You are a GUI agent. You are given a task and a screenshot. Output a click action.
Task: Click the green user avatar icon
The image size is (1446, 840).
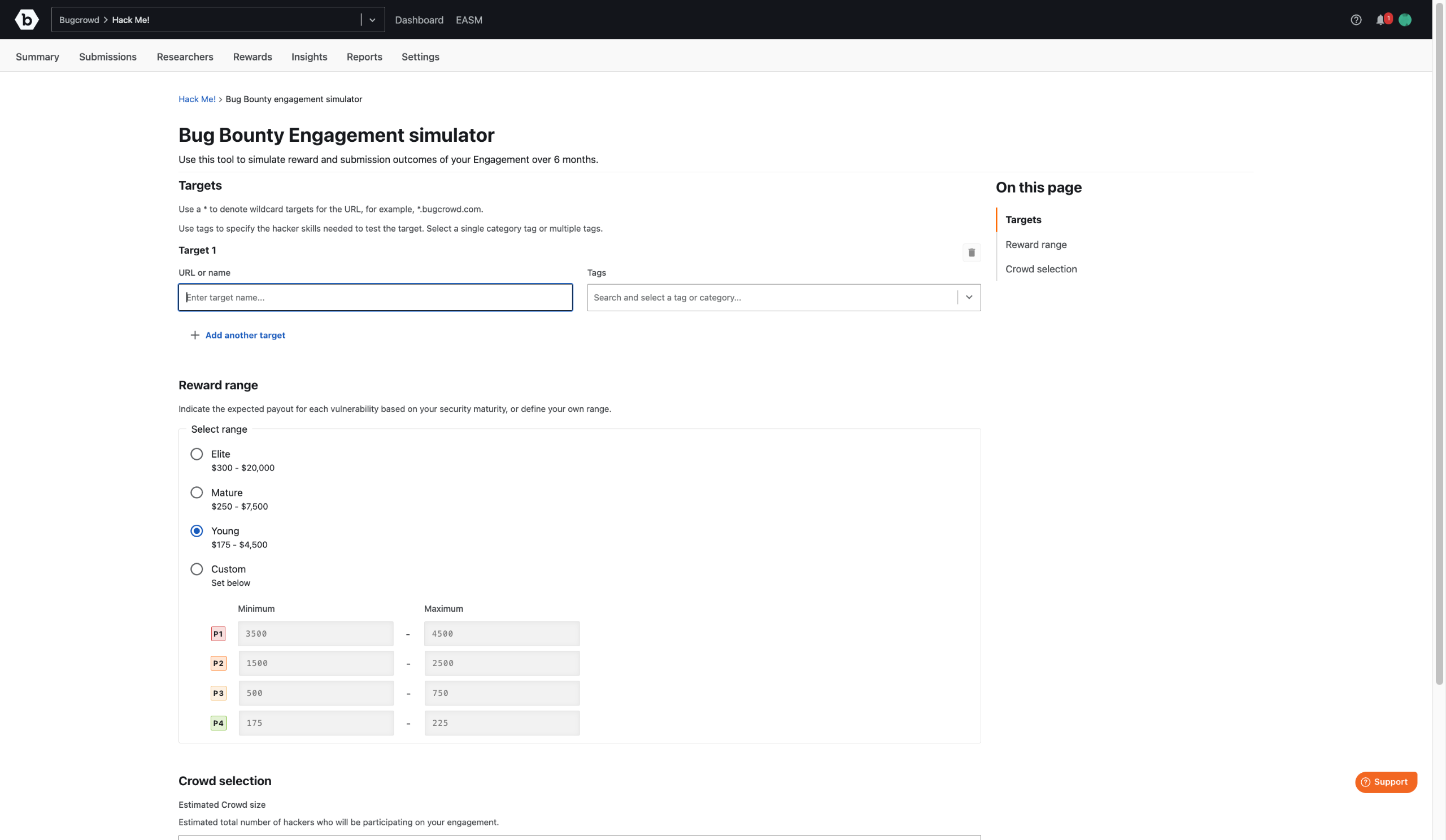[1405, 20]
